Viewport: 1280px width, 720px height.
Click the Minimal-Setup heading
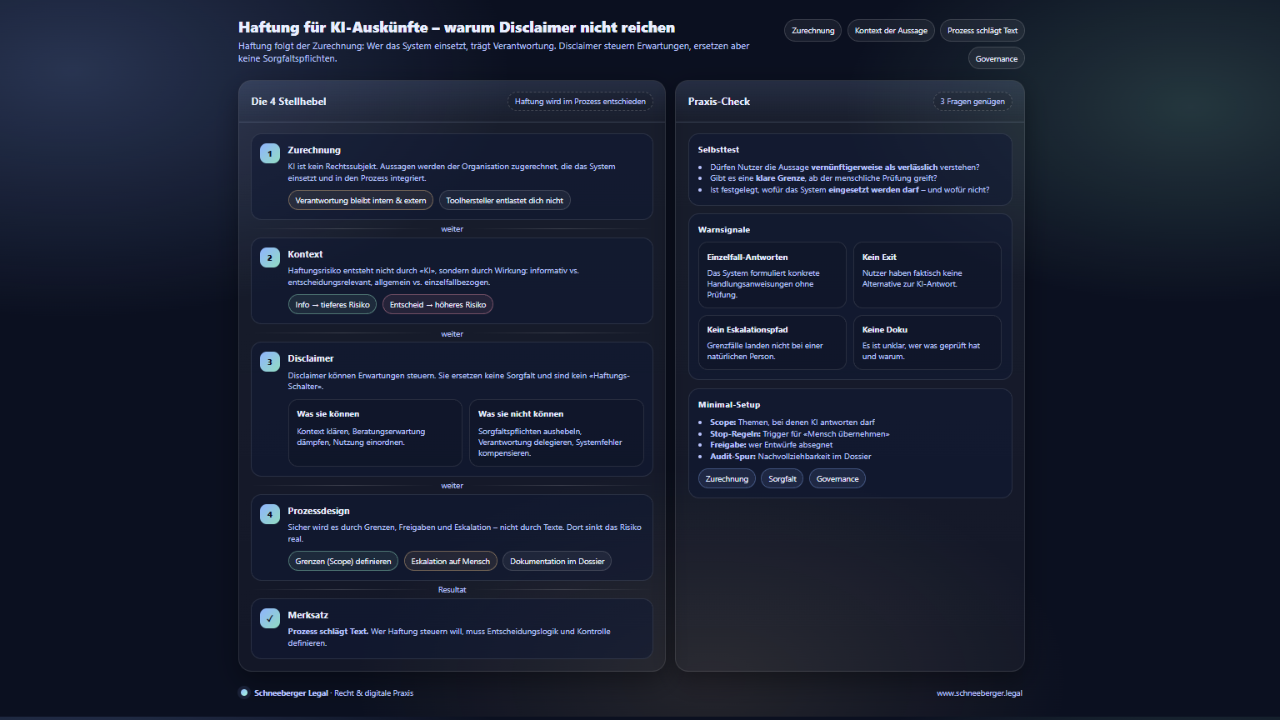coord(729,405)
